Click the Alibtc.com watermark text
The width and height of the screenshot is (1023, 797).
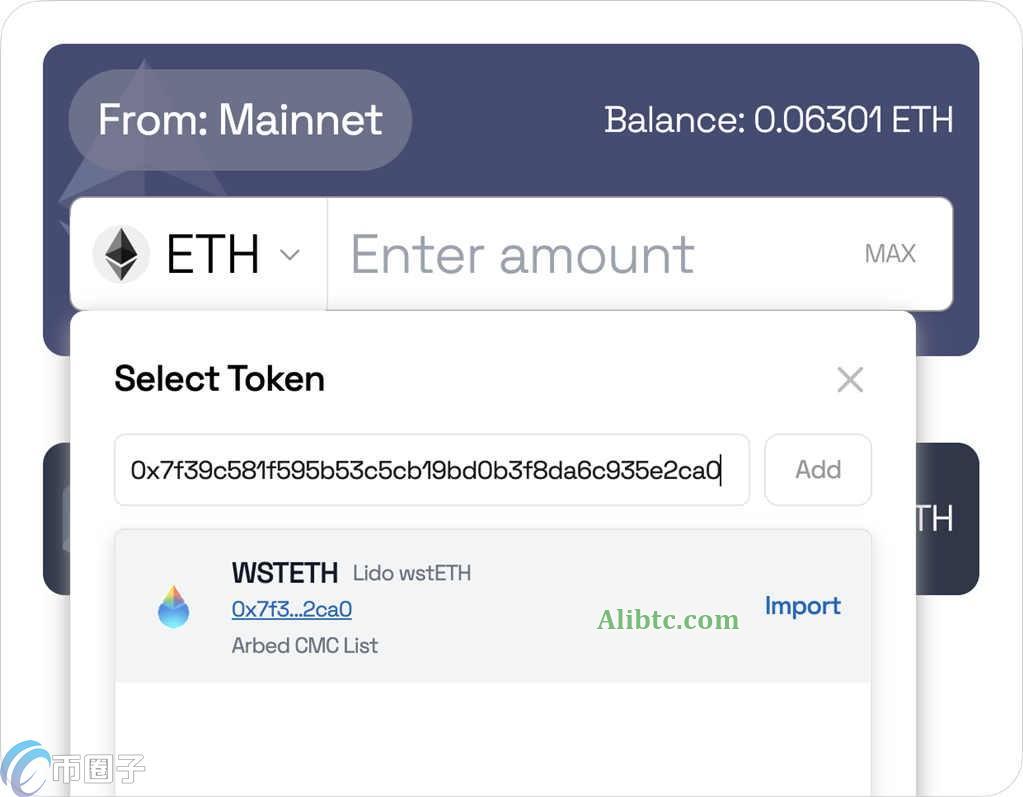click(668, 620)
